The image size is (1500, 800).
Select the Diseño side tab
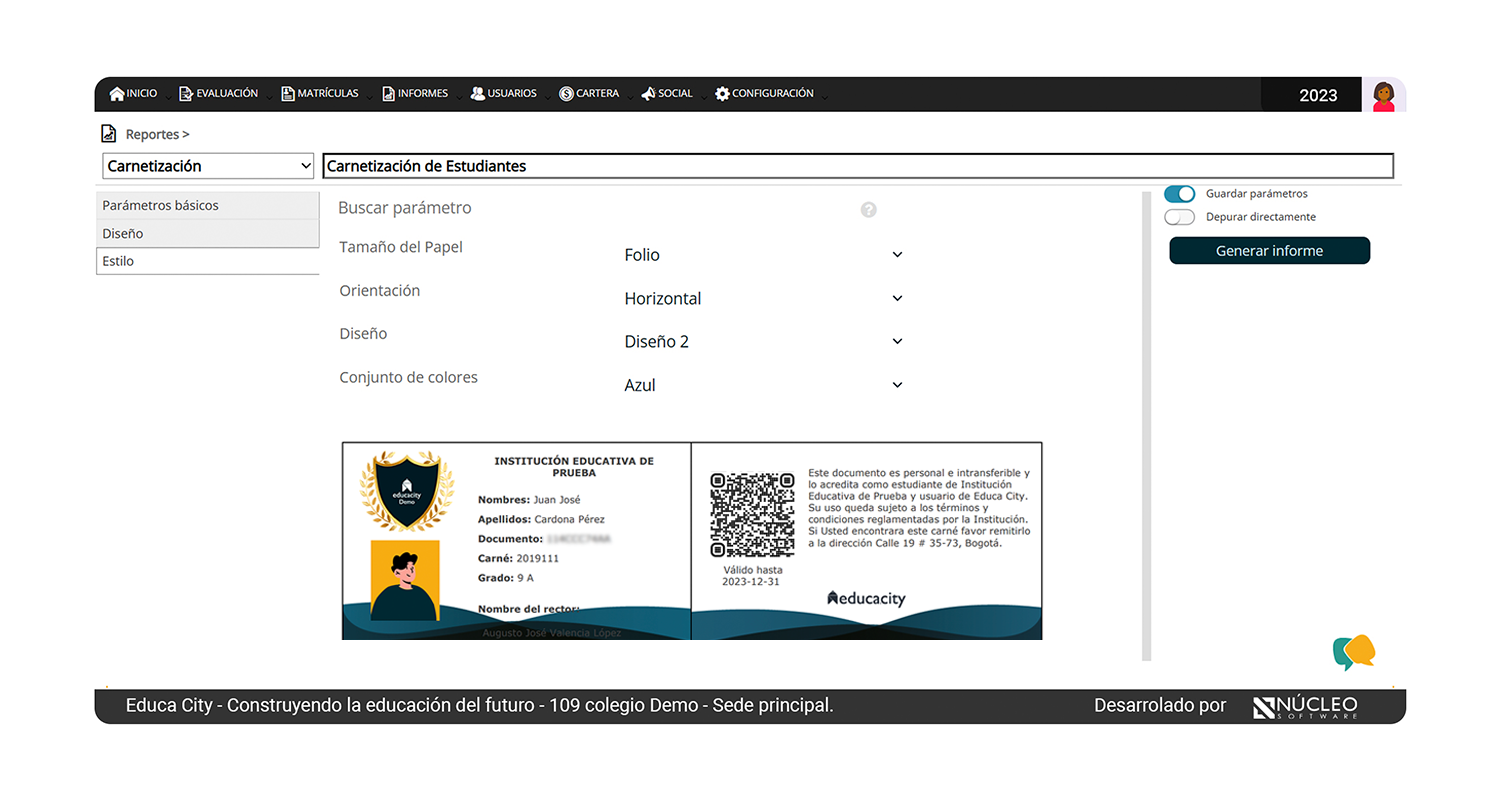click(x=207, y=233)
